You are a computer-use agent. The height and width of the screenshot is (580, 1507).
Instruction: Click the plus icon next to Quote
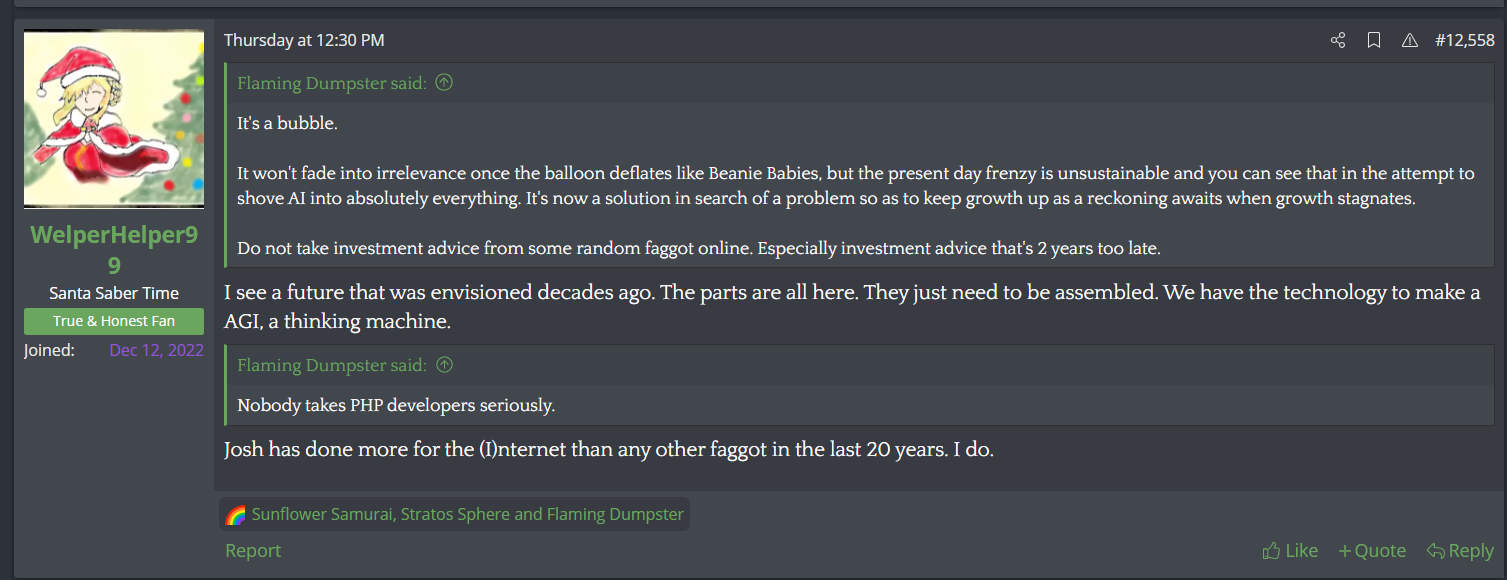click(1345, 550)
